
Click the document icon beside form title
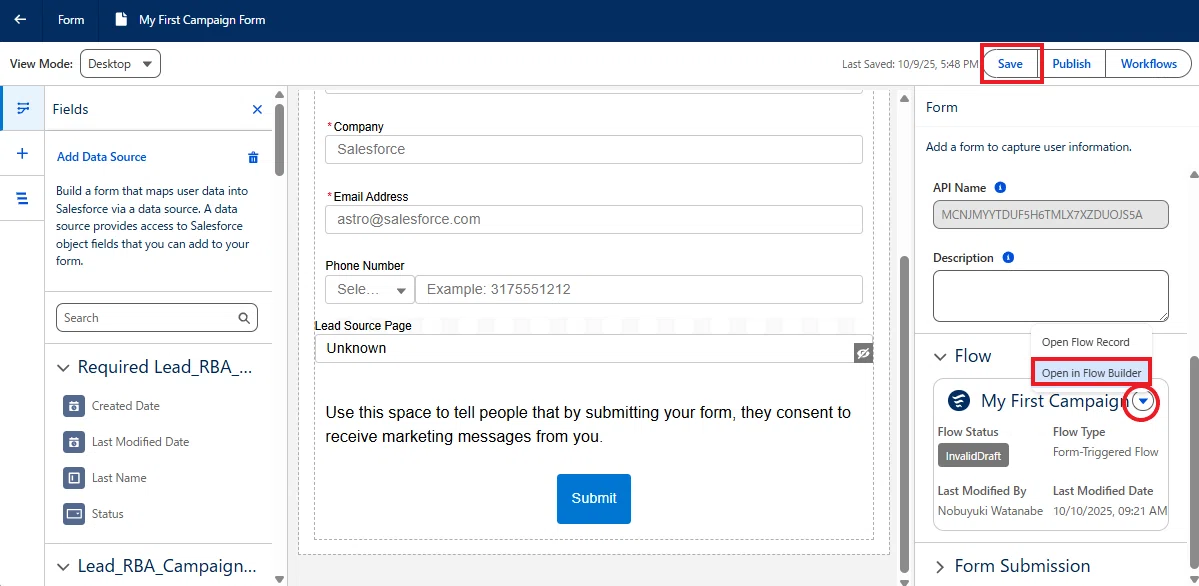[x=121, y=20]
